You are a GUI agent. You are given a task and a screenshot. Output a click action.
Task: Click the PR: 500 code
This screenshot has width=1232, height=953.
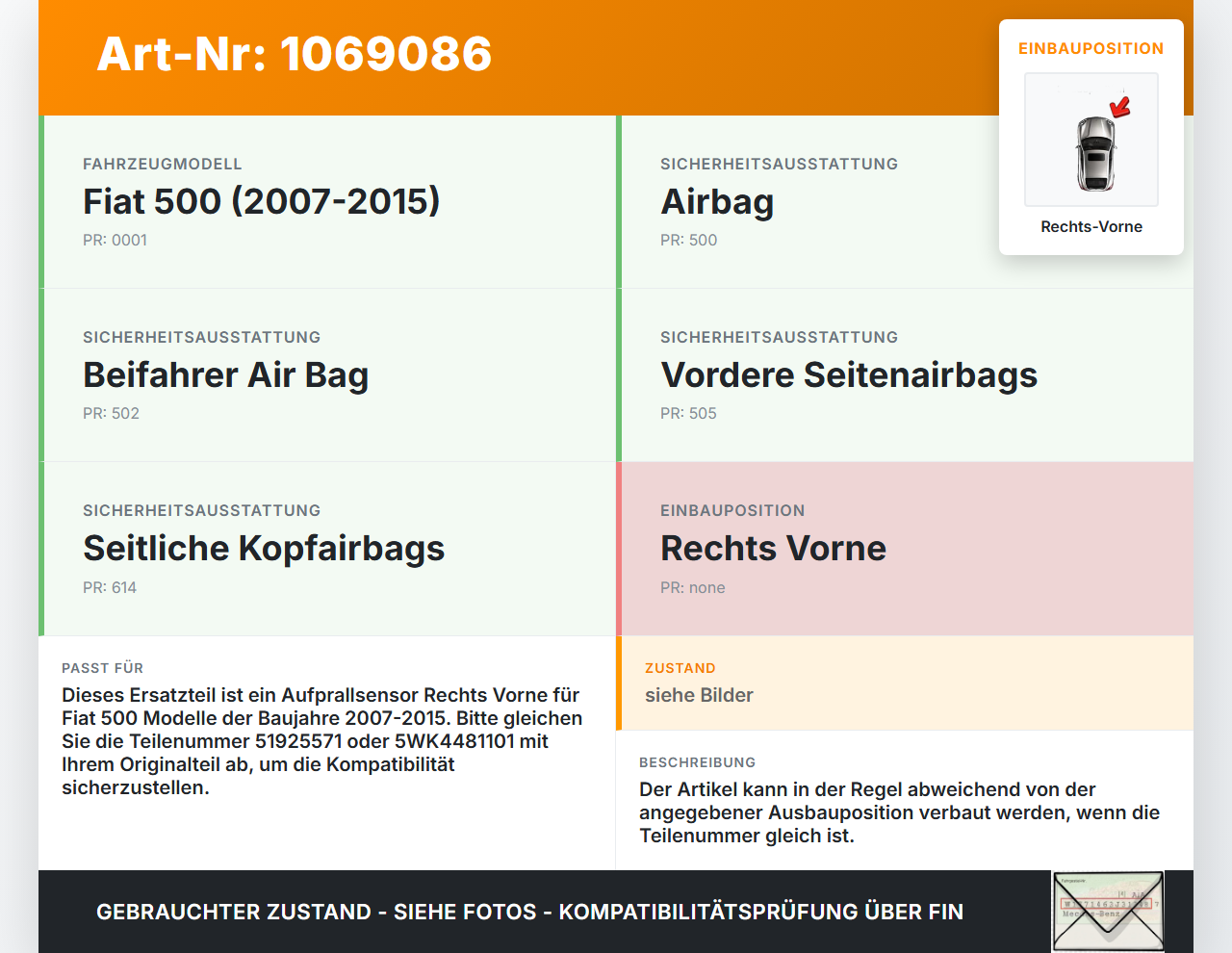click(x=688, y=241)
